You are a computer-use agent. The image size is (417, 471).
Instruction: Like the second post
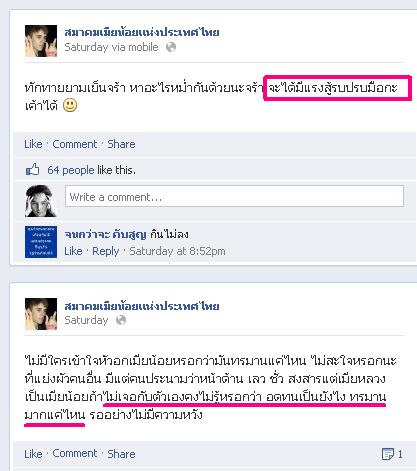33,454
